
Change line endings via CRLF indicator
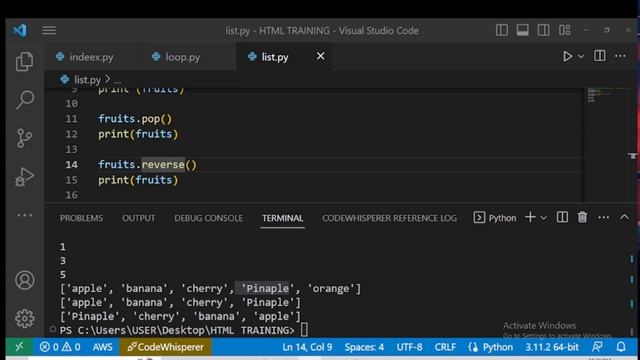[x=445, y=347]
